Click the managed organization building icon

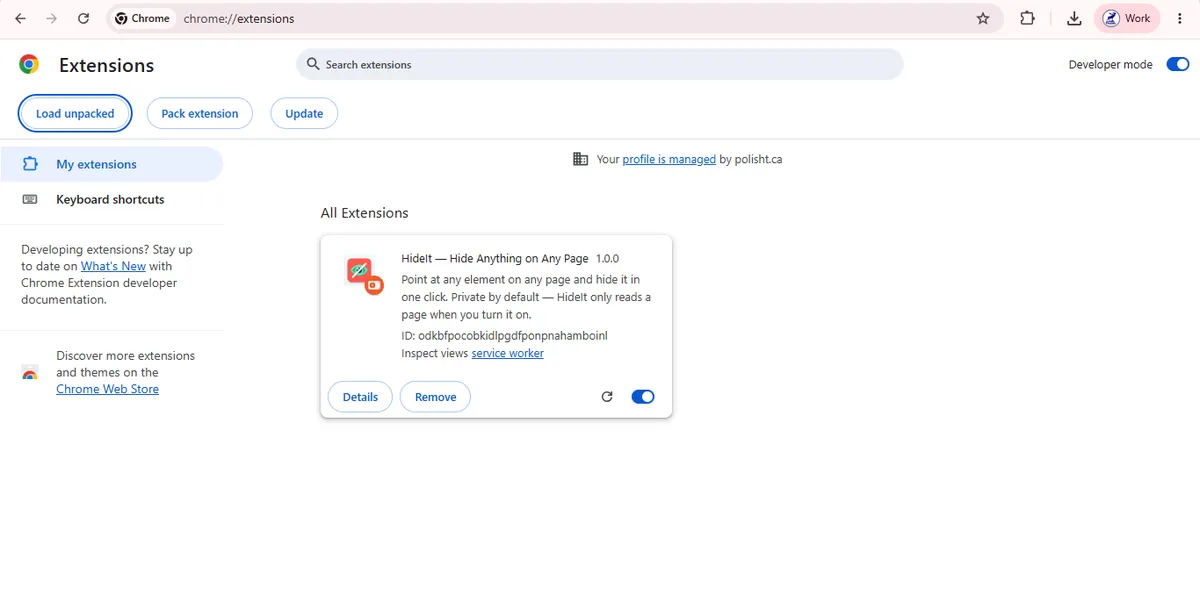point(580,159)
